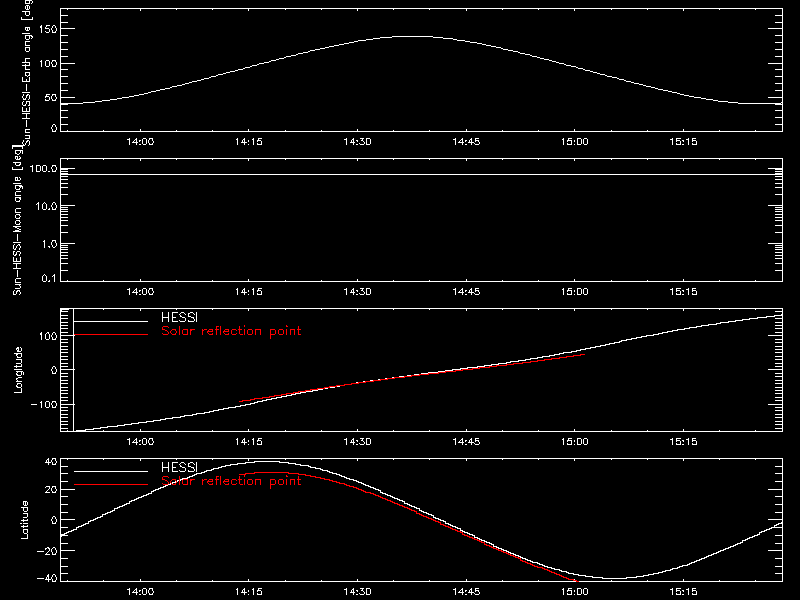Click 14:45 time label under Moon angle plot

[x=466, y=292]
